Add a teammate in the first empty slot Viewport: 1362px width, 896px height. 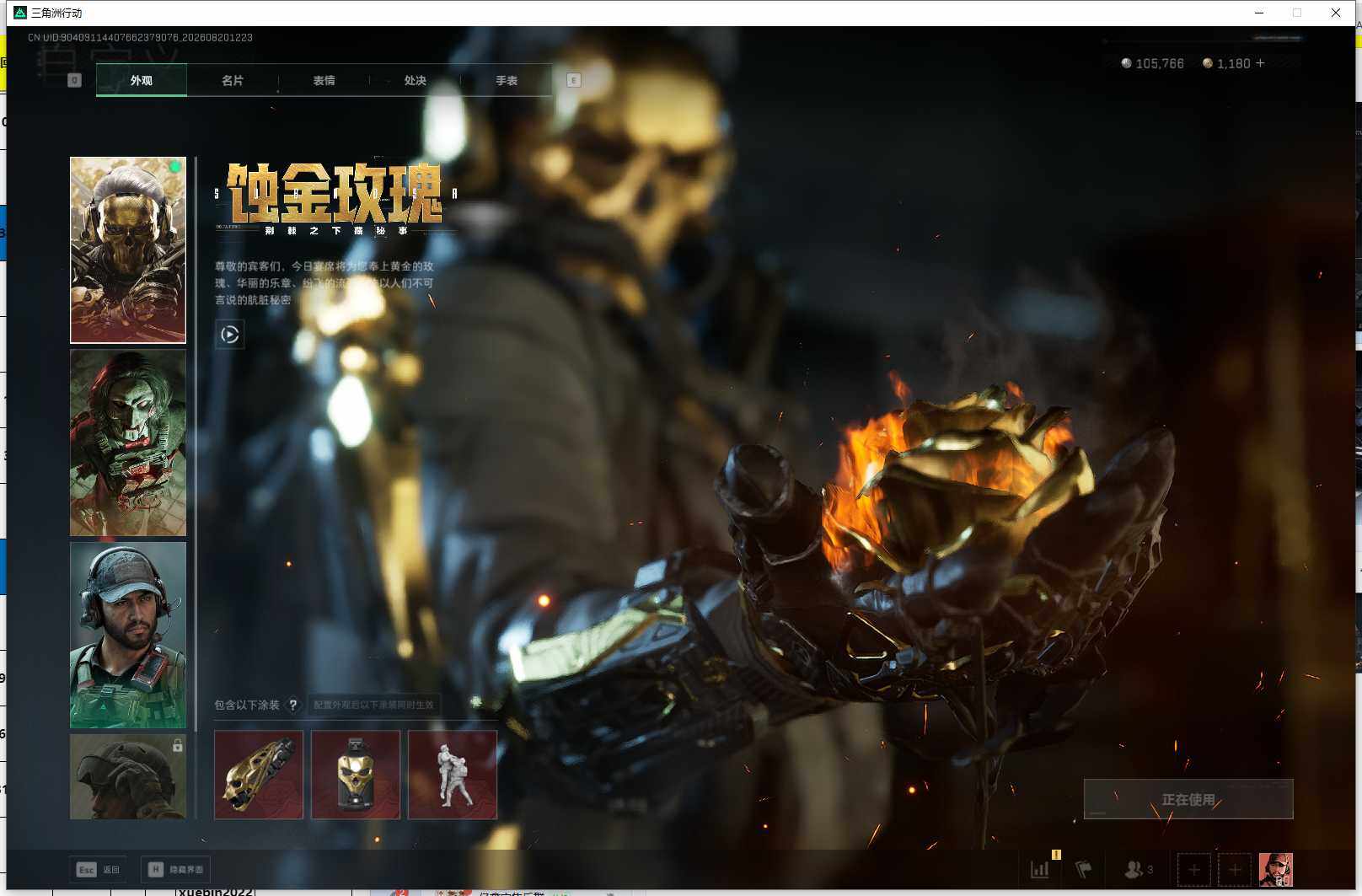click(x=1194, y=869)
